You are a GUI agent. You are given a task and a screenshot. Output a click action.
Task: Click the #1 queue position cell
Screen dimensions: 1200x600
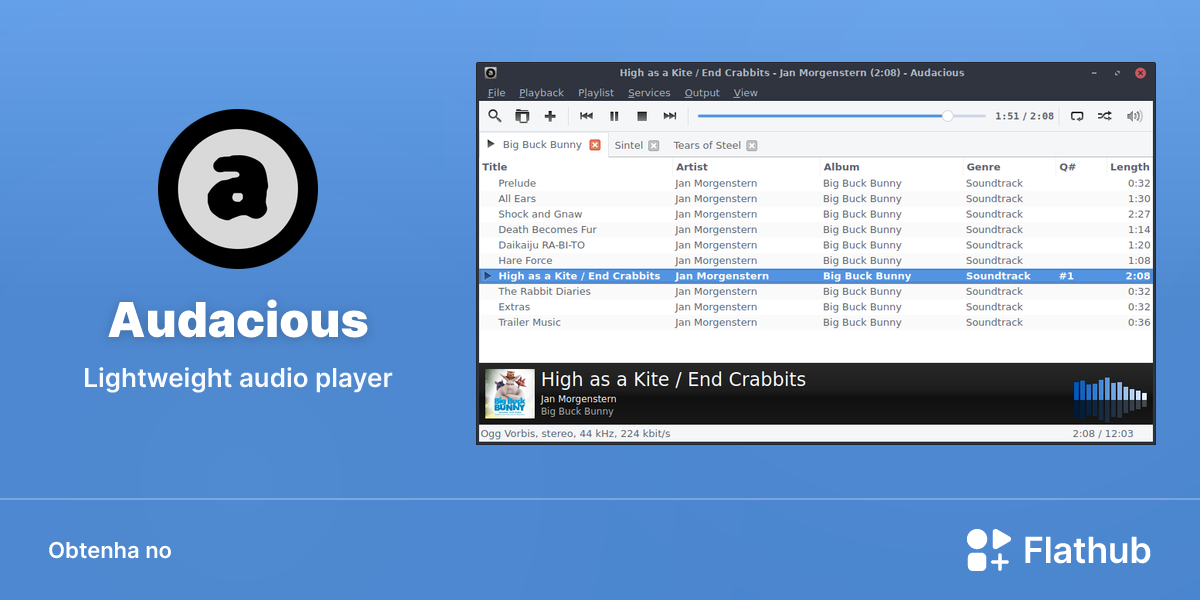click(1066, 276)
